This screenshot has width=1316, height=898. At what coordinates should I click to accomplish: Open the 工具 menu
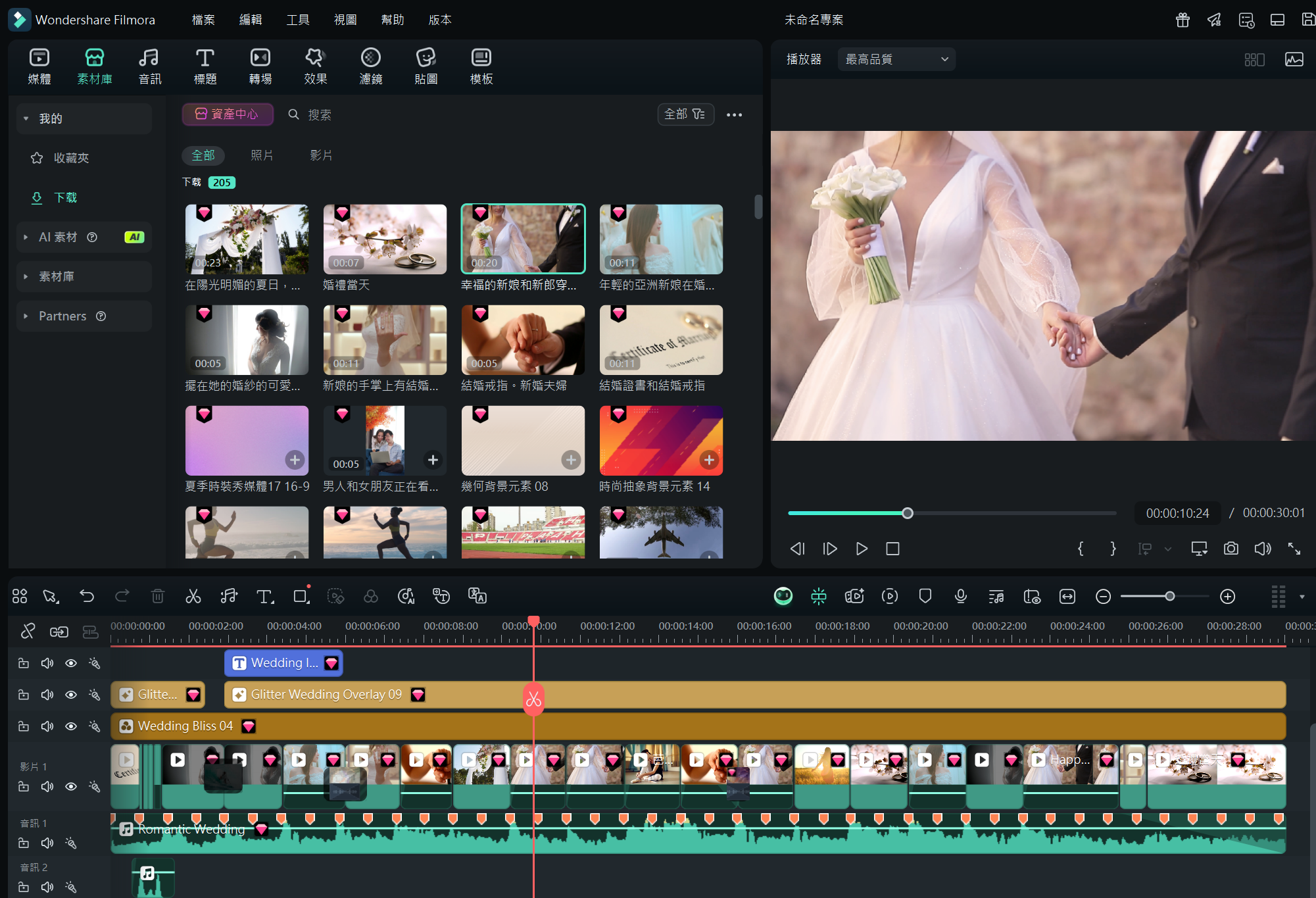click(x=298, y=20)
